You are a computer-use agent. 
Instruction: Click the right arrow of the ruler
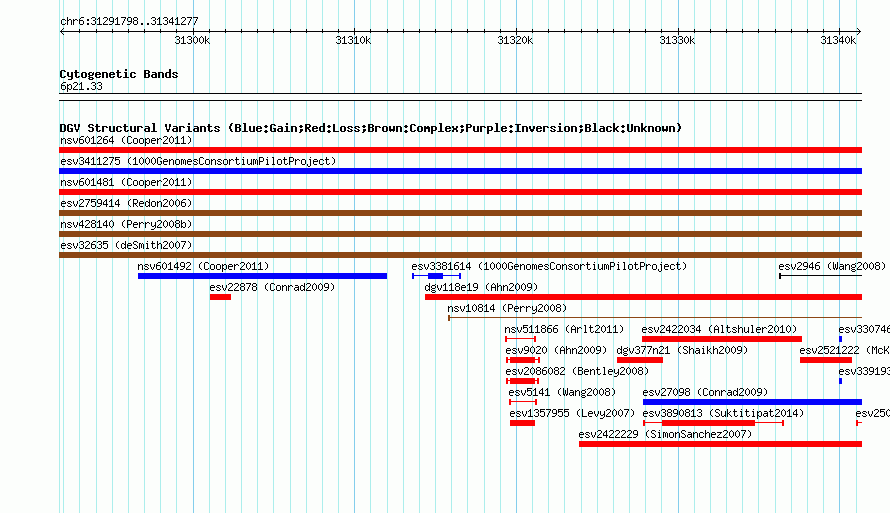(x=859, y=31)
